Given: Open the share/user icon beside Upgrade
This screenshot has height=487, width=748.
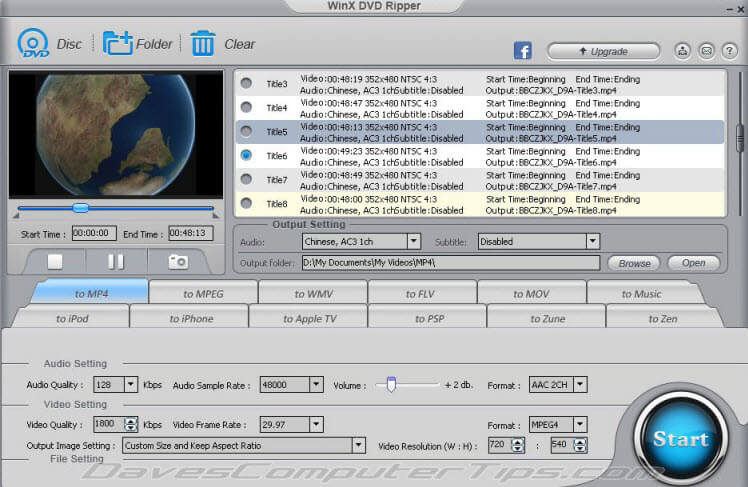Looking at the screenshot, I should point(683,51).
